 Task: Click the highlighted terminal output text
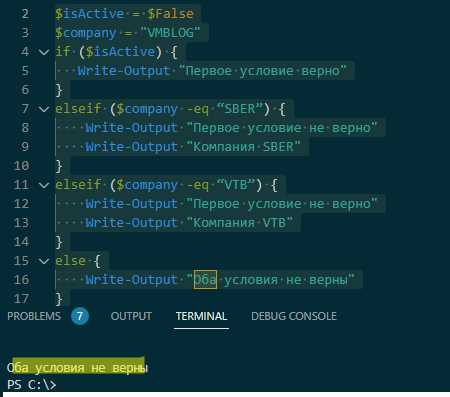(x=78, y=368)
